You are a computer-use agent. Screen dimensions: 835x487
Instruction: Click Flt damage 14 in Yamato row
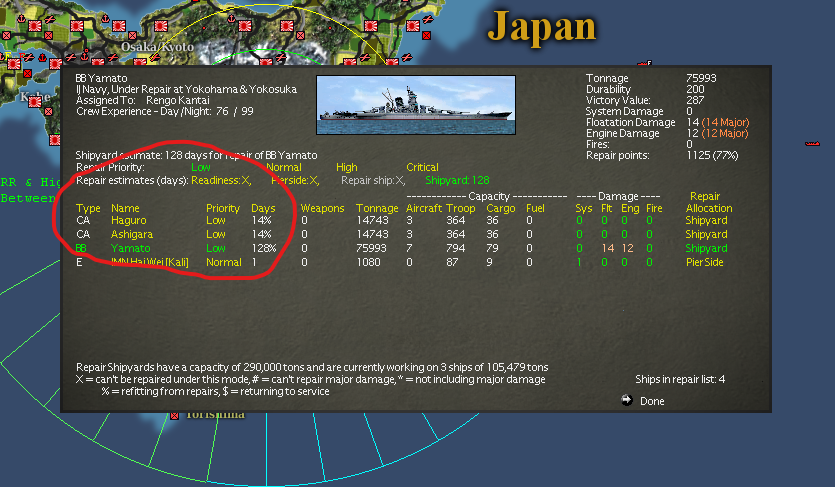pos(608,248)
